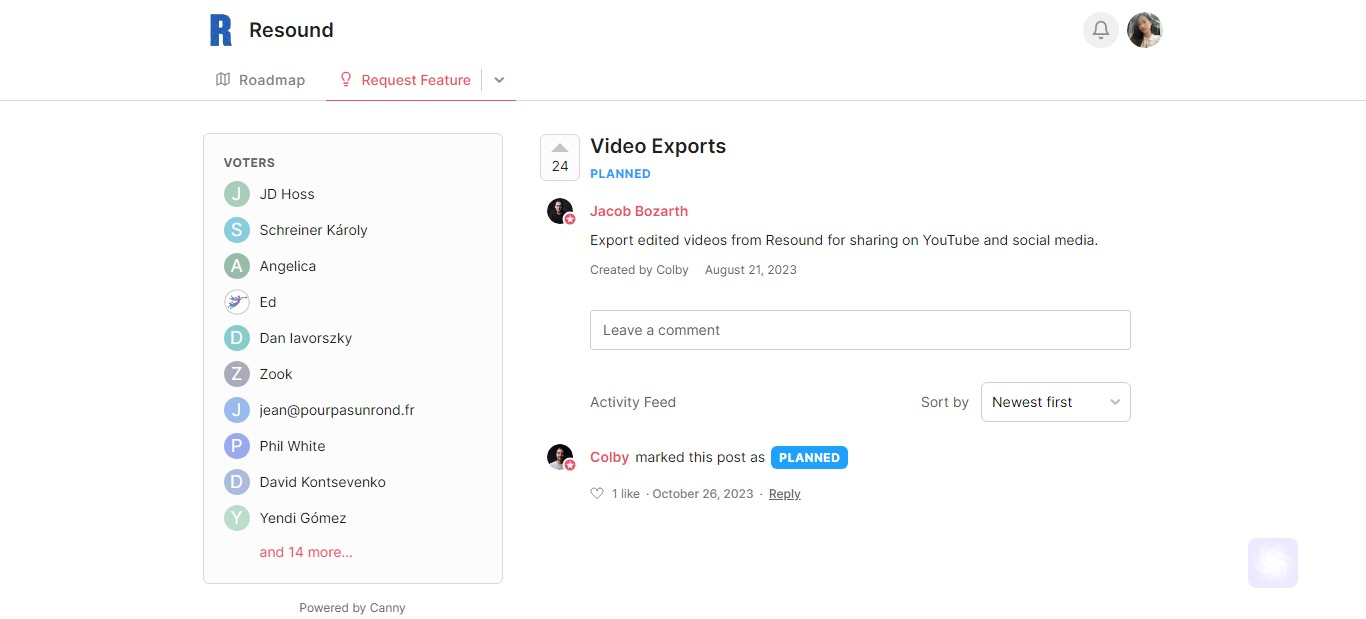Screen dimensions: 1366x619
Task: Click the Roadmap map icon
Action: tap(223, 79)
